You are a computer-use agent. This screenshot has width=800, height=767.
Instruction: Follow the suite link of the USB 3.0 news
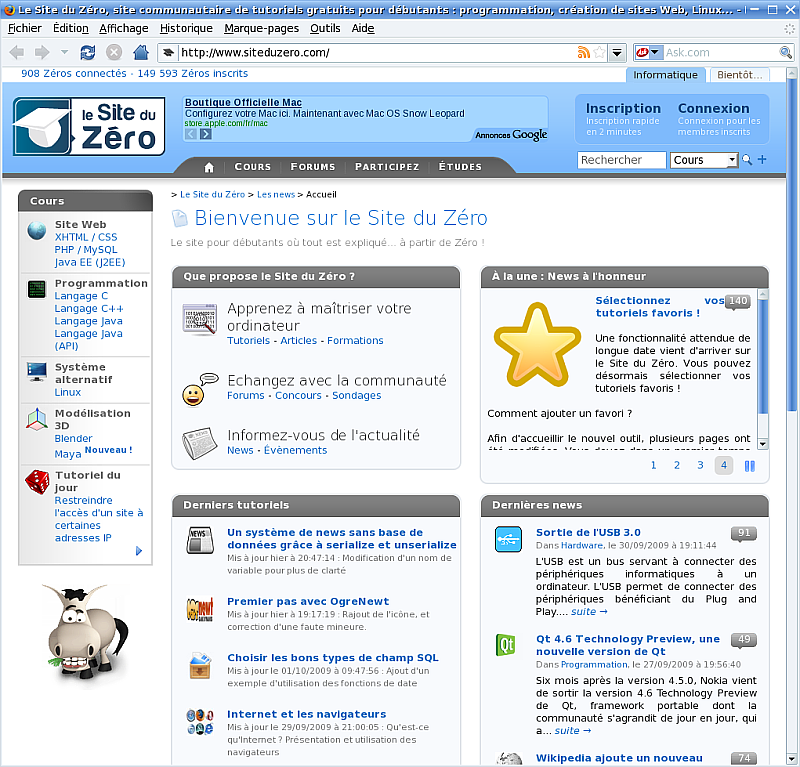click(582, 610)
